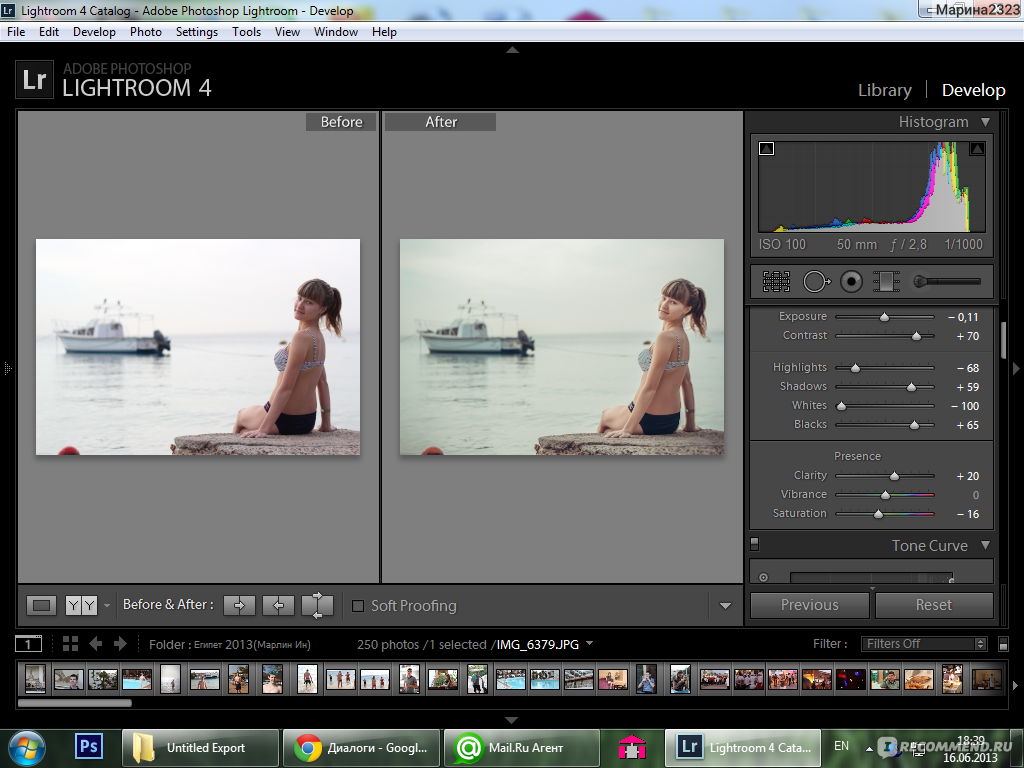This screenshot has width=1024, height=768.
Task: Toggle the Tone Curve panel on/off switch
Action: (755, 544)
